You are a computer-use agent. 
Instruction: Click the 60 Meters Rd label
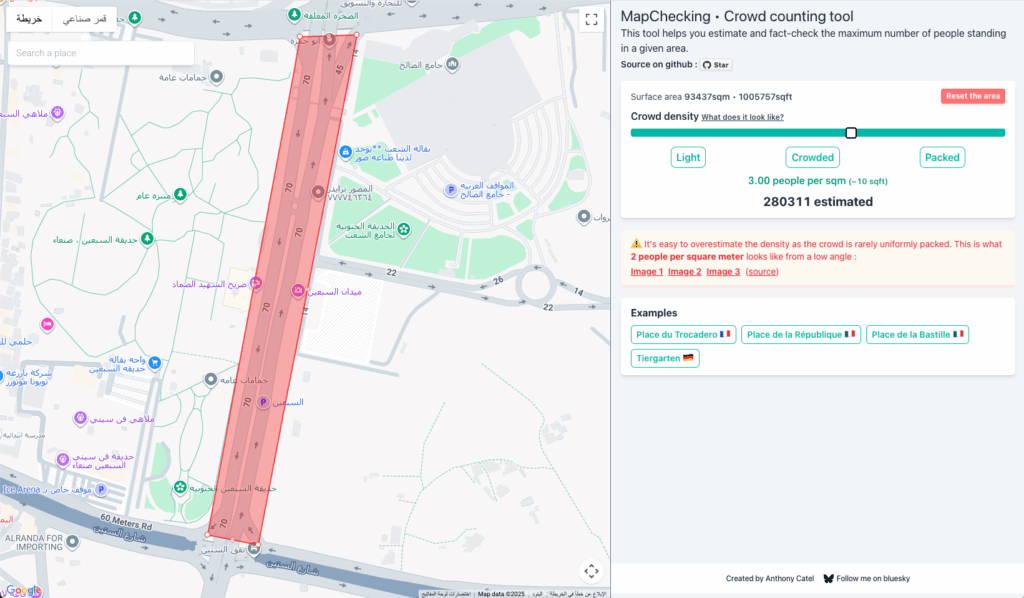point(126,522)
